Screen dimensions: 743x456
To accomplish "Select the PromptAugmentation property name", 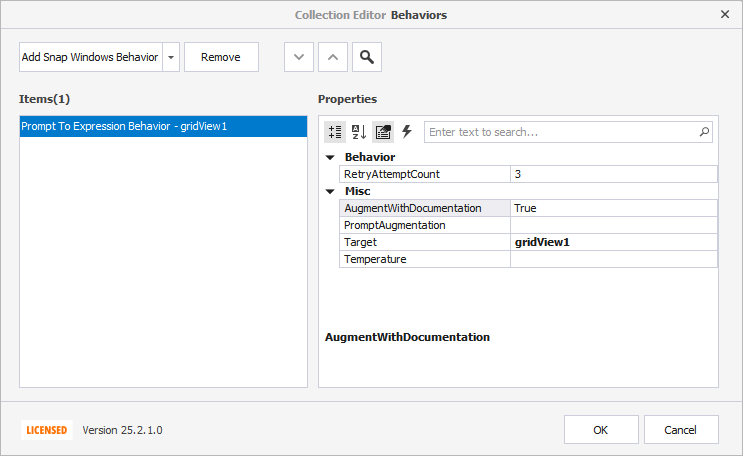I will (x=425, y=225).
